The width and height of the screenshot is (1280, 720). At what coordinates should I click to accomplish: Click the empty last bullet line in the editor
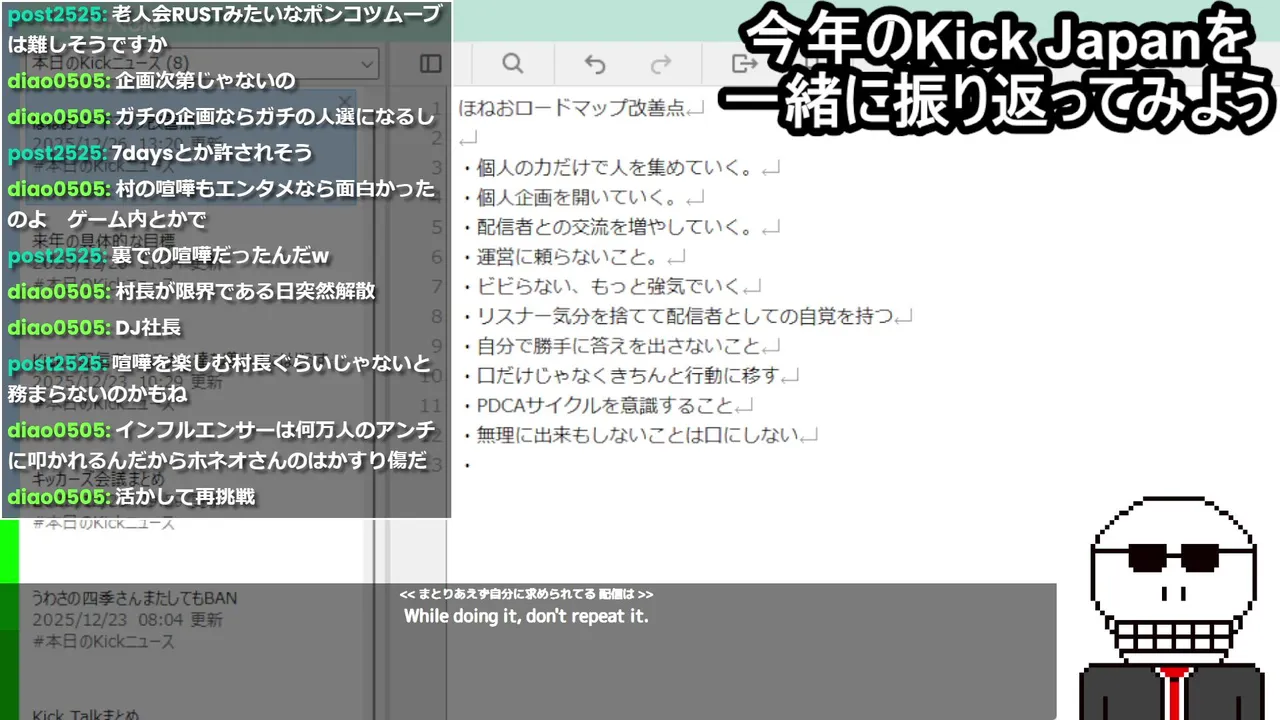467,464
